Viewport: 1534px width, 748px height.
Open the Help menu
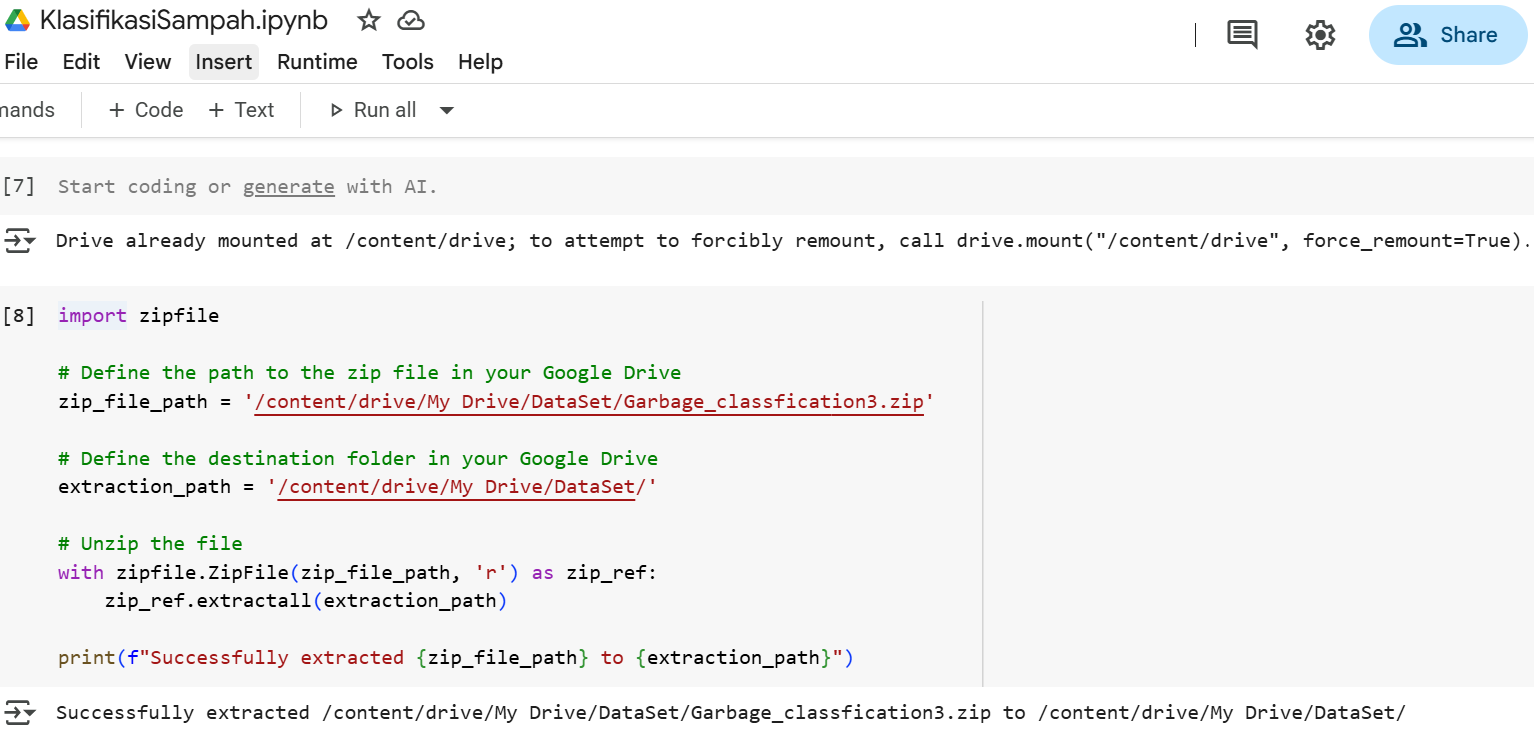coord(480,62)
